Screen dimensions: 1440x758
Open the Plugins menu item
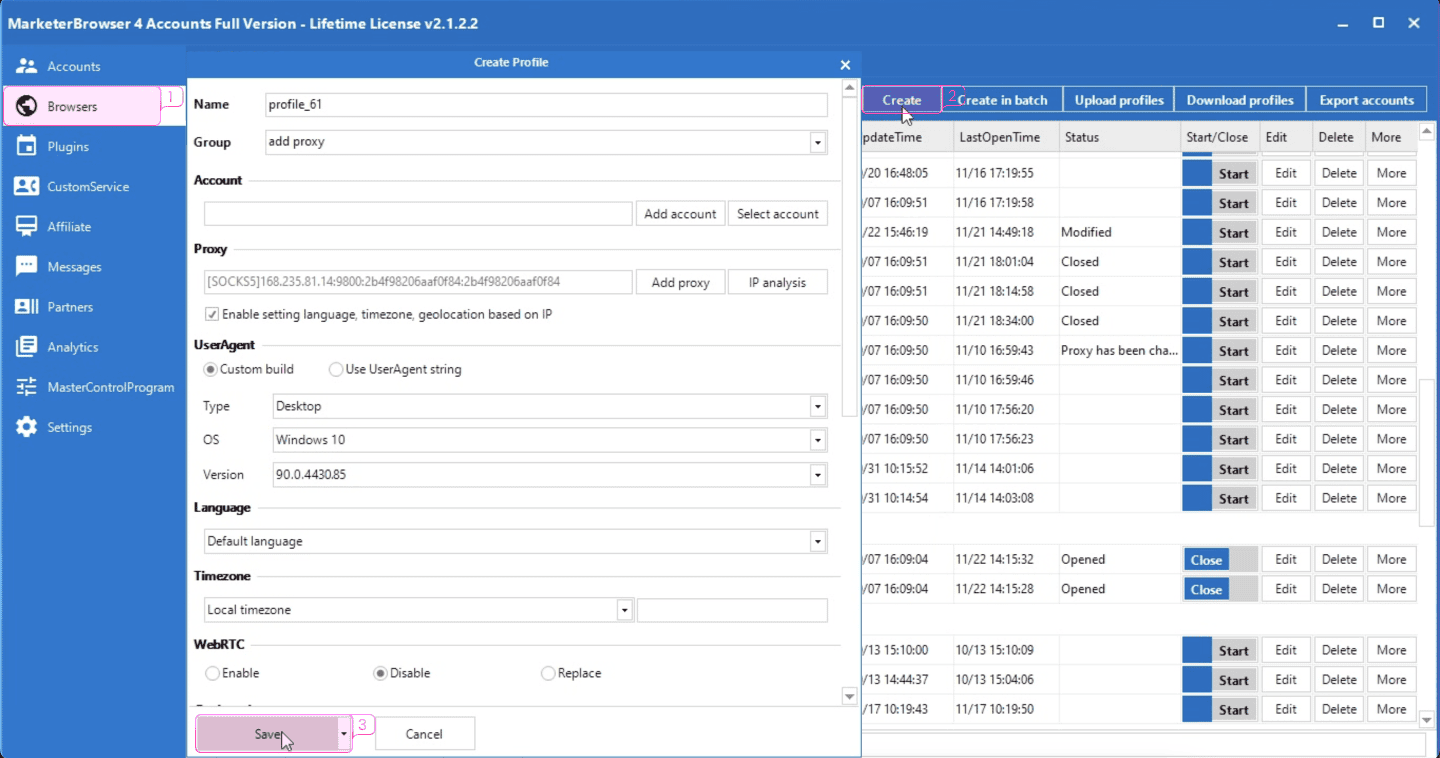point(68,146)
